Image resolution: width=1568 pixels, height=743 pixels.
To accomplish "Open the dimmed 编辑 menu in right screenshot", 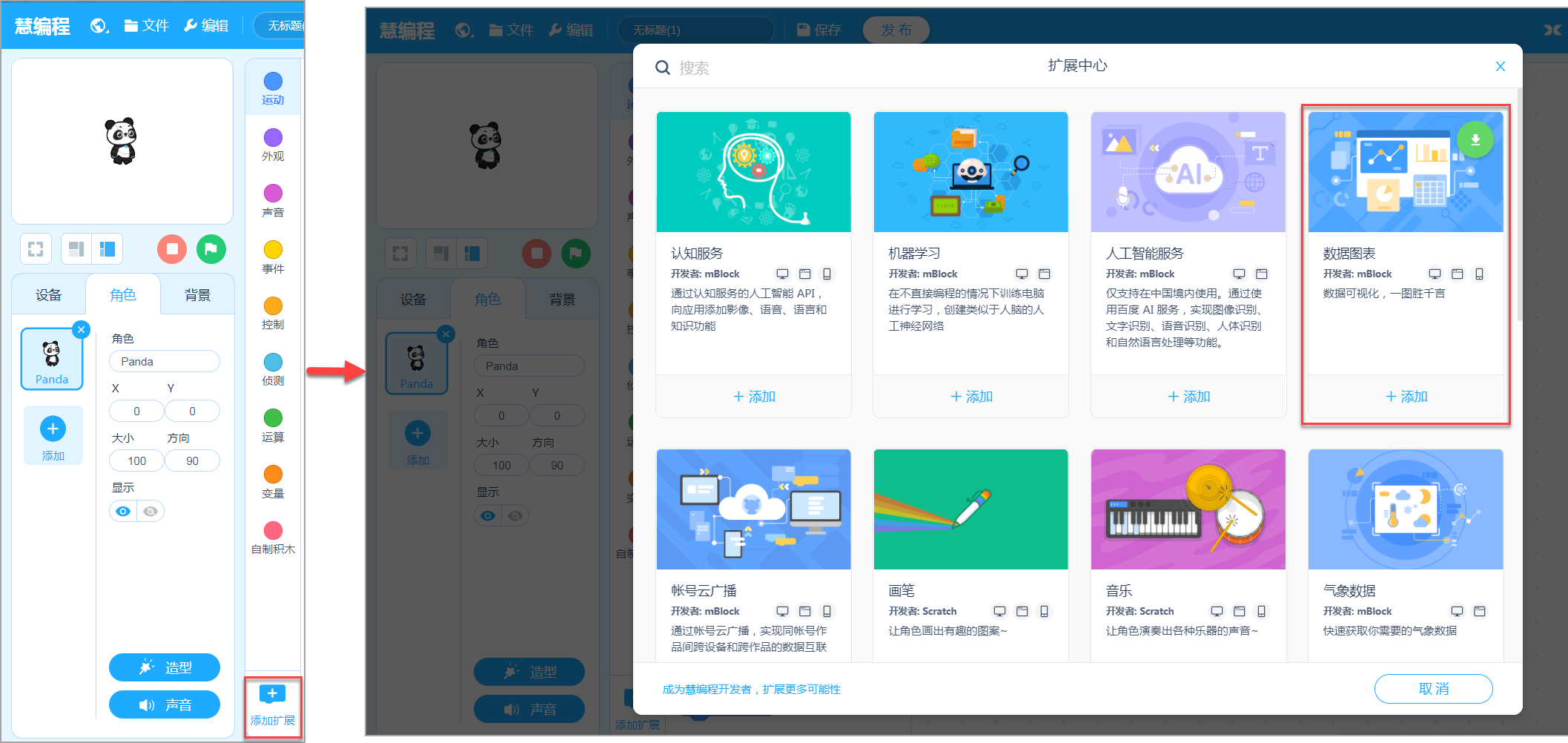I will pos(571,30).
